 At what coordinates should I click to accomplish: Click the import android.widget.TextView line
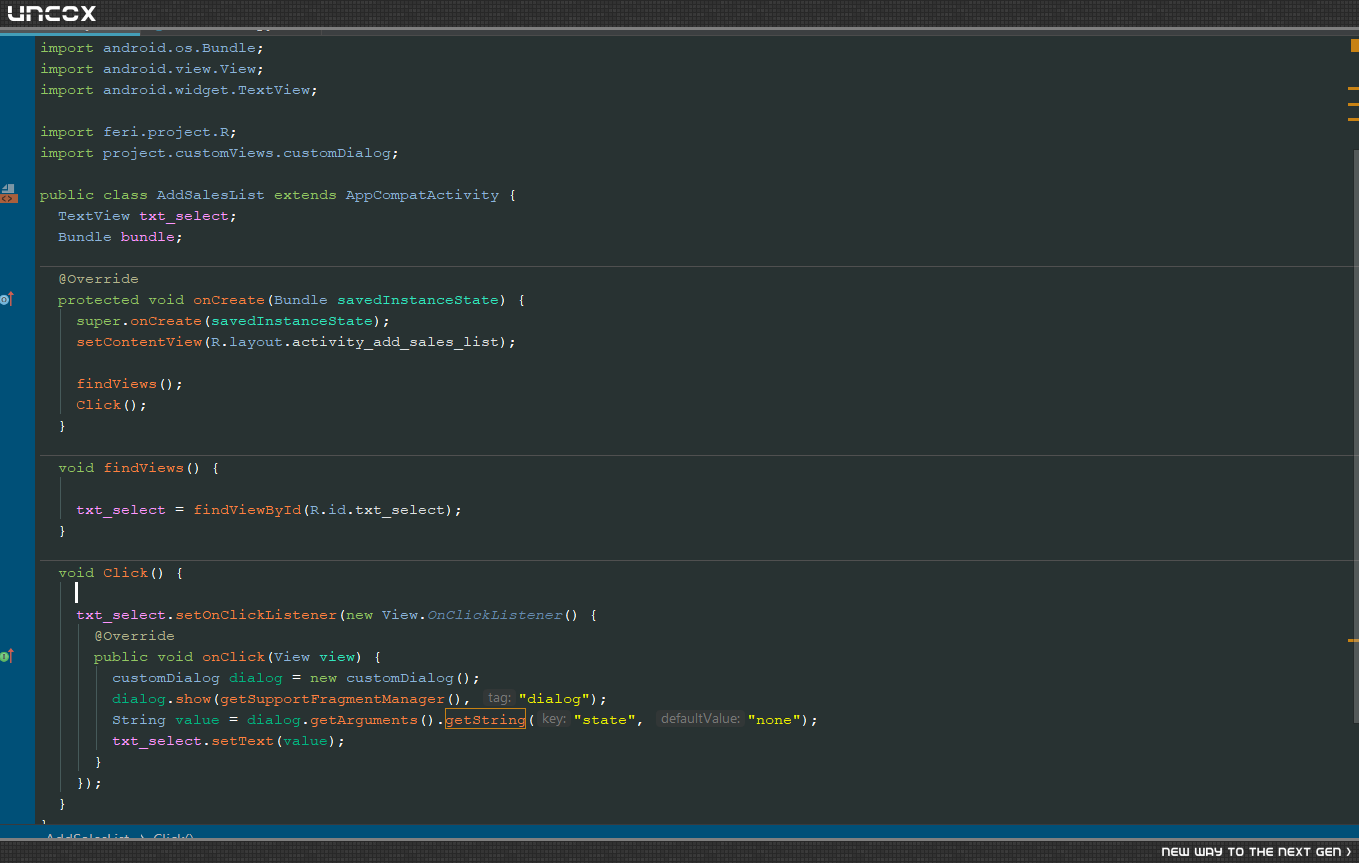(179, 90)
